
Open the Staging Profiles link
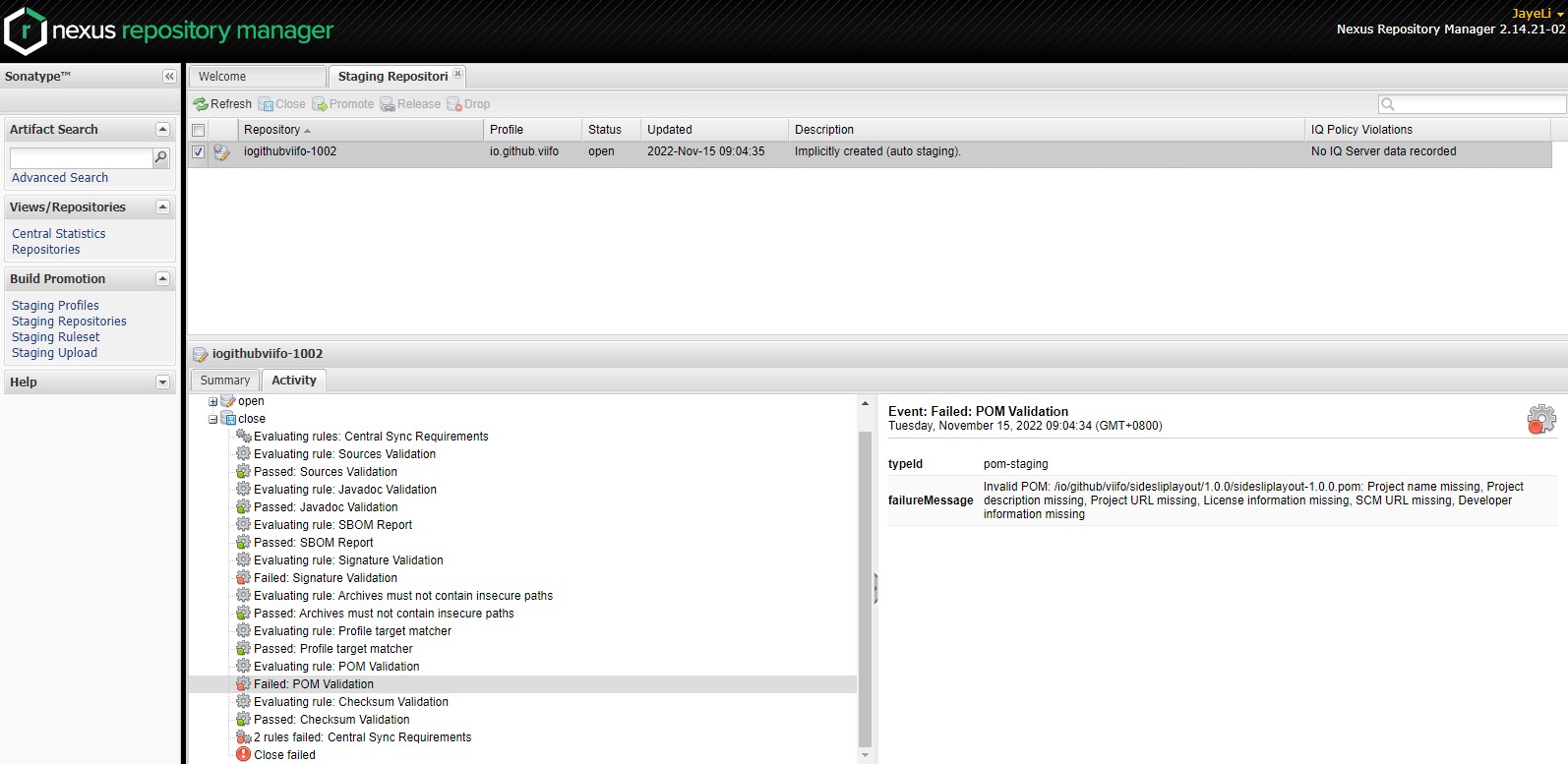pyautogui.click(x=55, y=306)
